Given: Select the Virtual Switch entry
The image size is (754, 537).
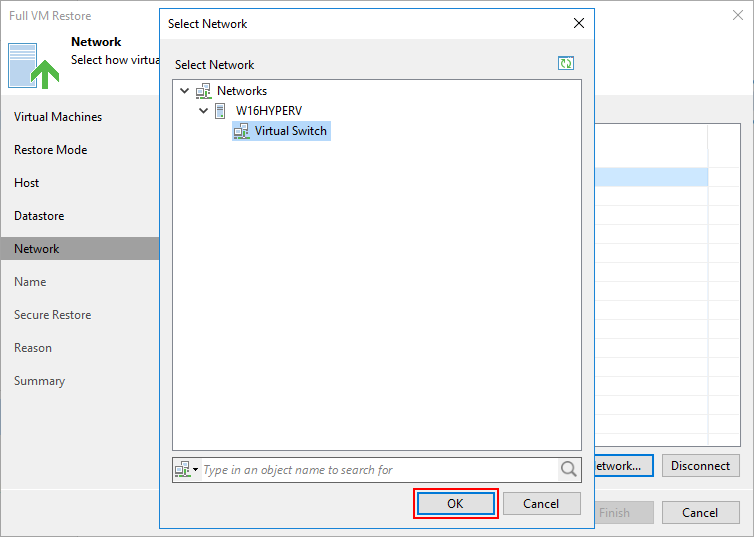Looking at the screenshot, I should 281,131.
